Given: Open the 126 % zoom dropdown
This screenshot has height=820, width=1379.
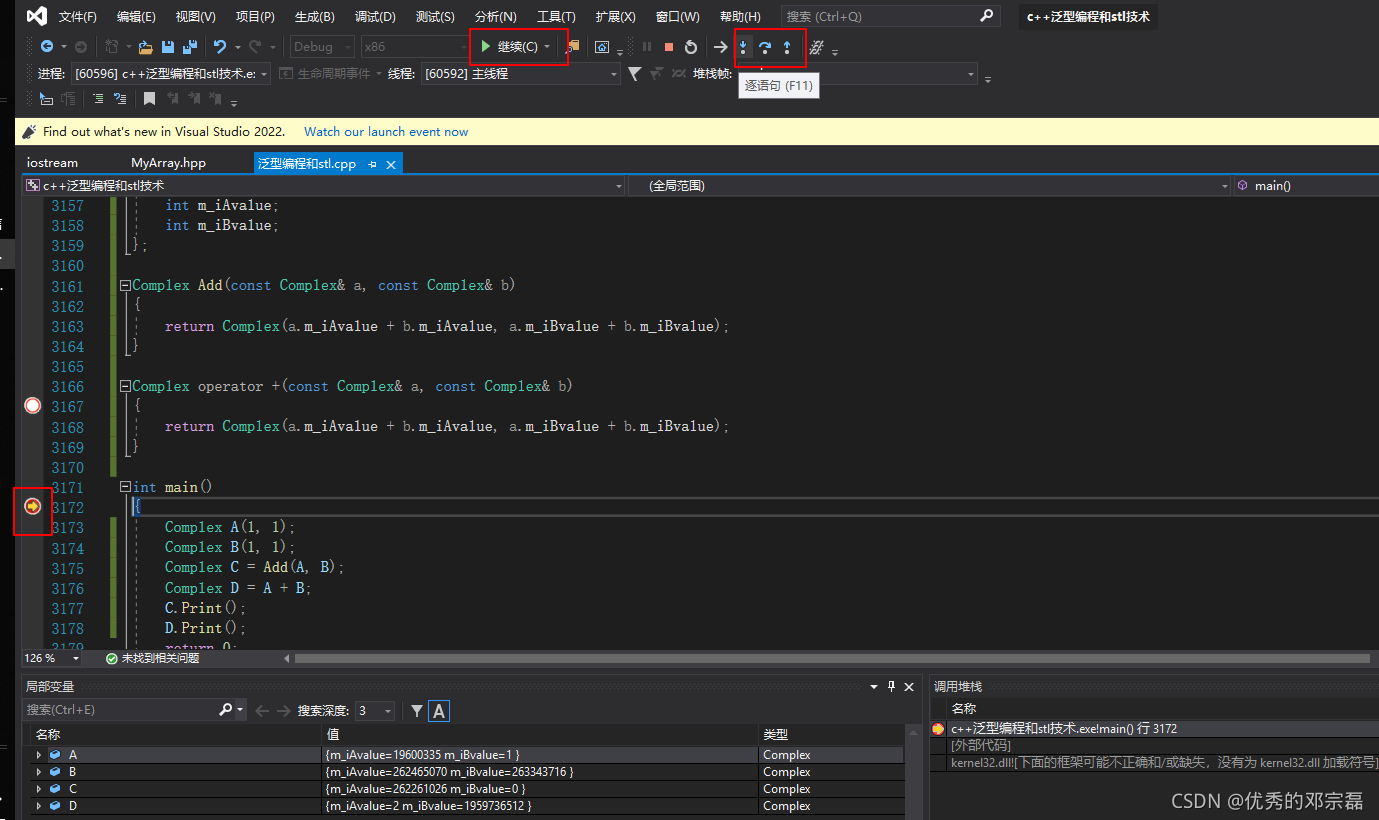Looking at the screenshot, I should point(52,658).
